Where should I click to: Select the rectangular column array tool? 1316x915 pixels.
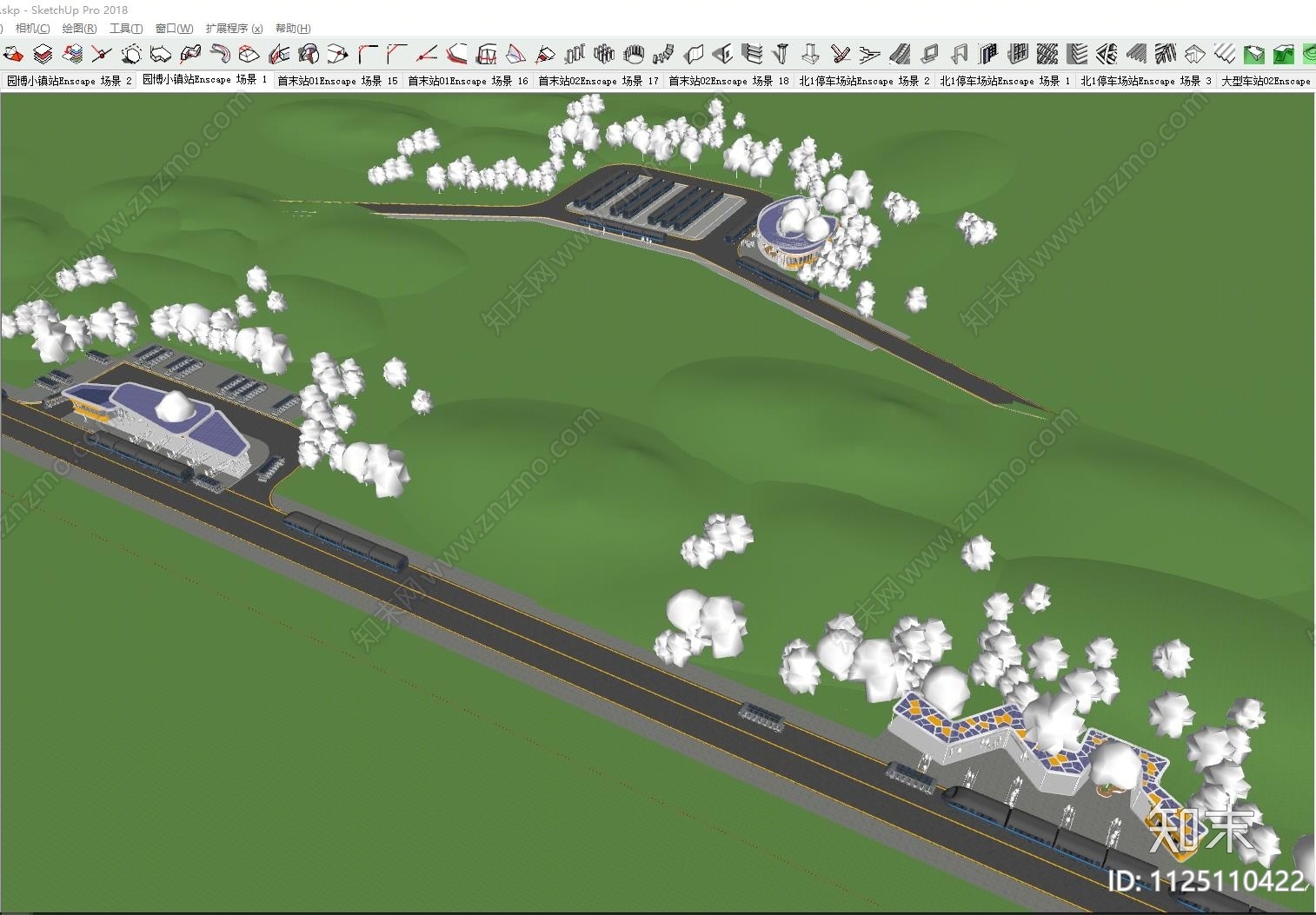pyautogui.click(x=604, y=55)
